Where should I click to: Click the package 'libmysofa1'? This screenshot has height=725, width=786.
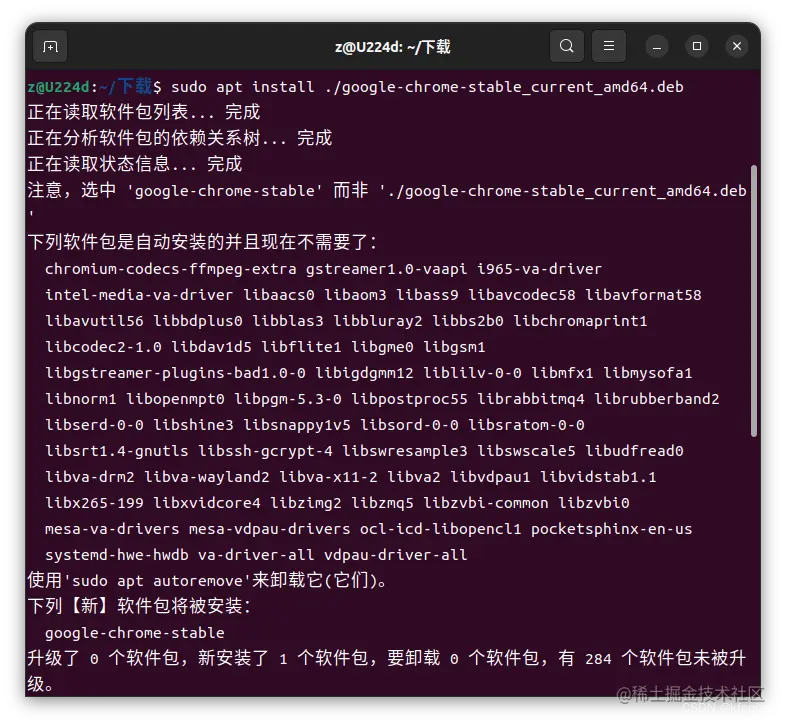pyautogui.click(x=648, y=373)
